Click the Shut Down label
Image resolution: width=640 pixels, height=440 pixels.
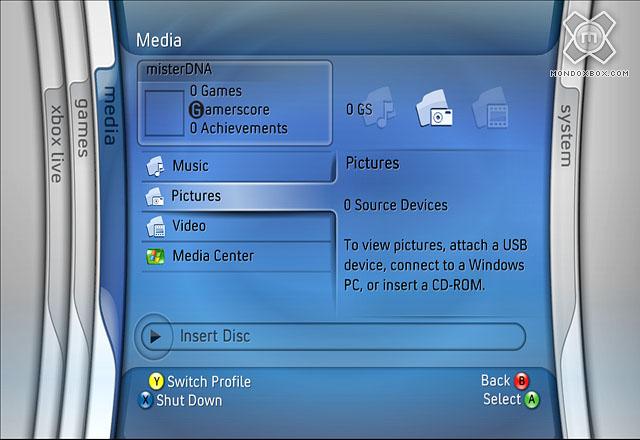tap(188, 400)
